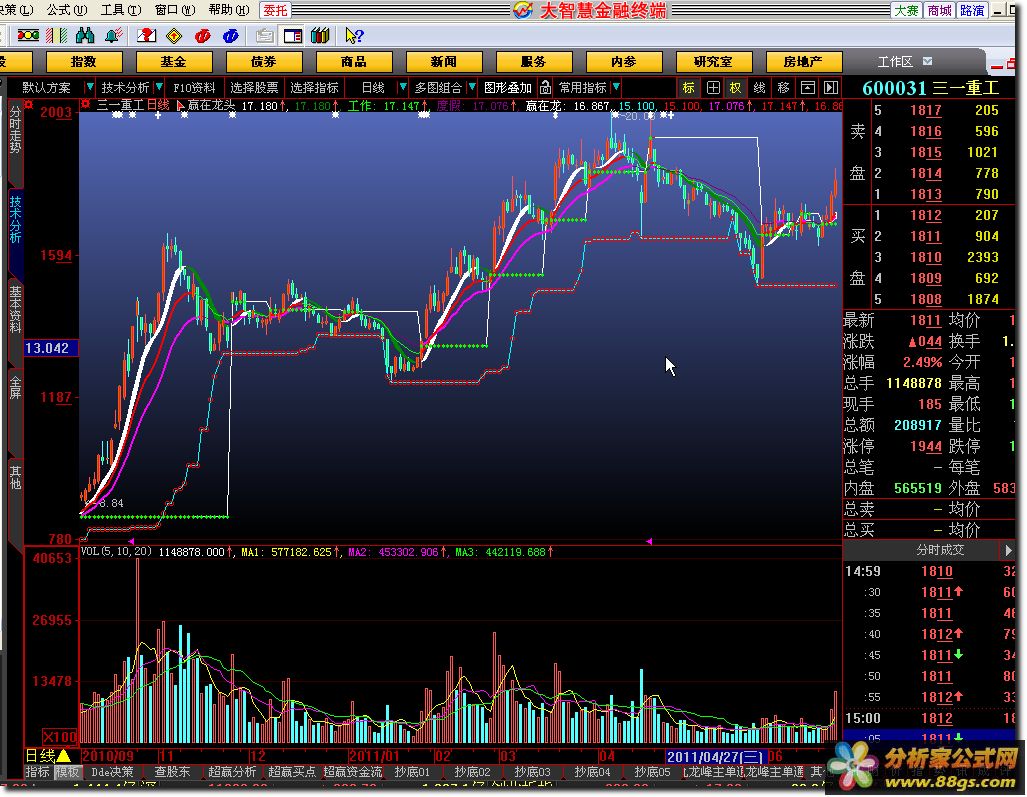Click the yellow diamond up-arrow icon
This screenshot has width=1027, height=797.
click(x=174, y=35)
